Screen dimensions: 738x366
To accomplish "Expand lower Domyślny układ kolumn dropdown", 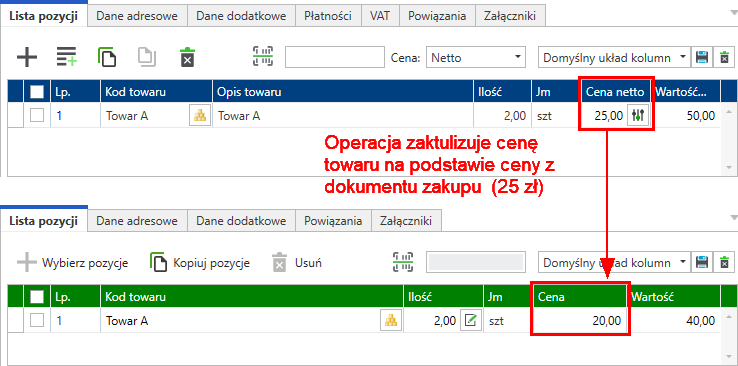I will point(614,263).
